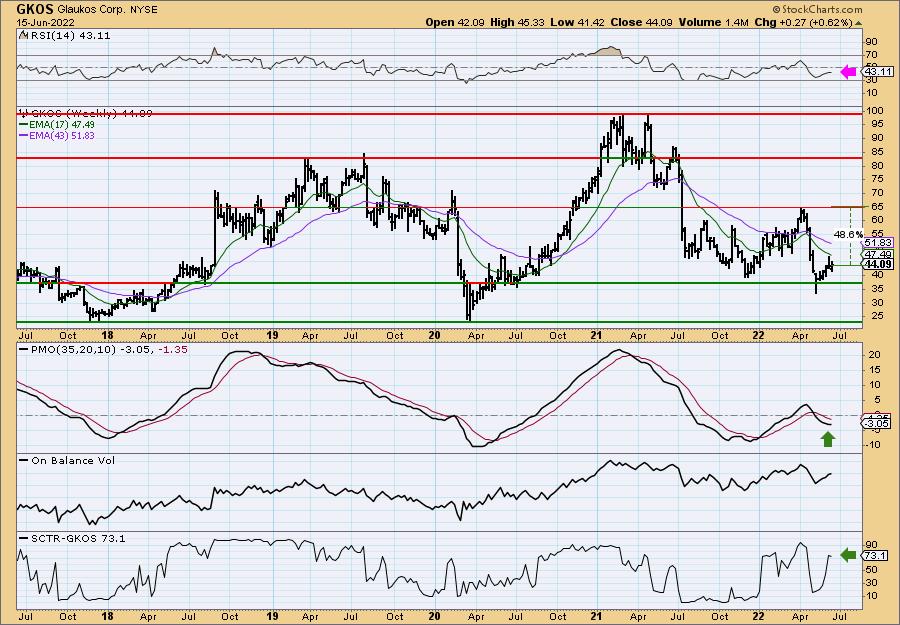Click the Close 44.09 header value

641,22
